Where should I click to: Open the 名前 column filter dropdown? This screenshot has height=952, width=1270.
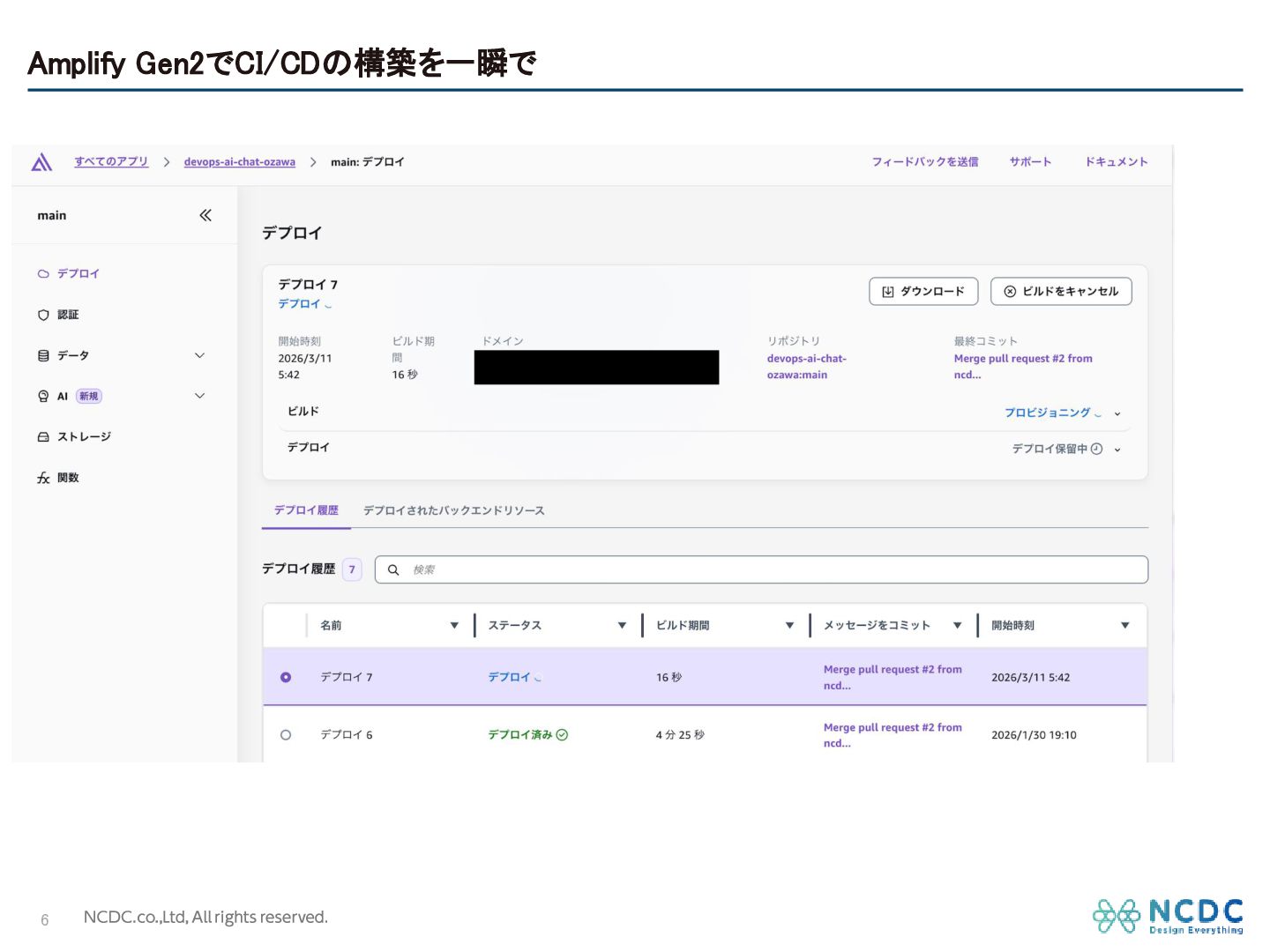tap(454, 626)
